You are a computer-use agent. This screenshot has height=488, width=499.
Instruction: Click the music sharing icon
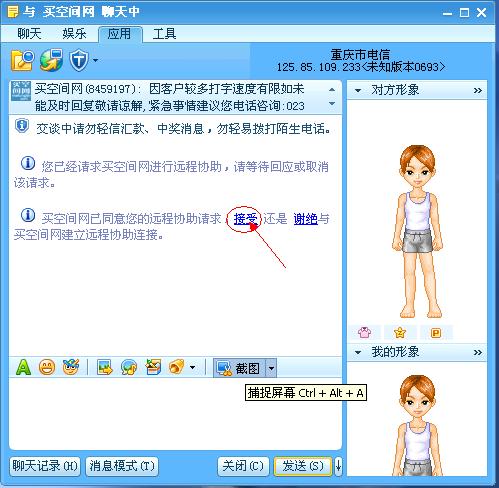(x=129, y=368)
